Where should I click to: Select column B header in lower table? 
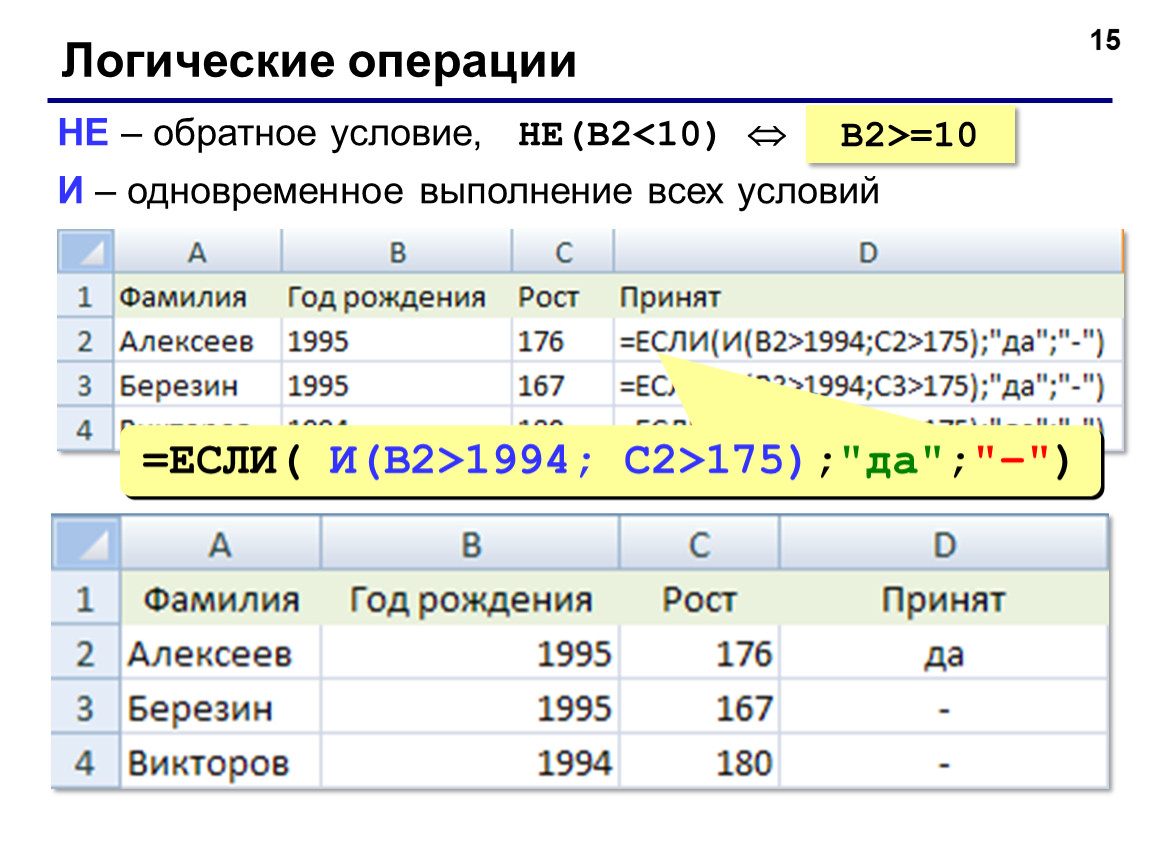click(470, 543)
